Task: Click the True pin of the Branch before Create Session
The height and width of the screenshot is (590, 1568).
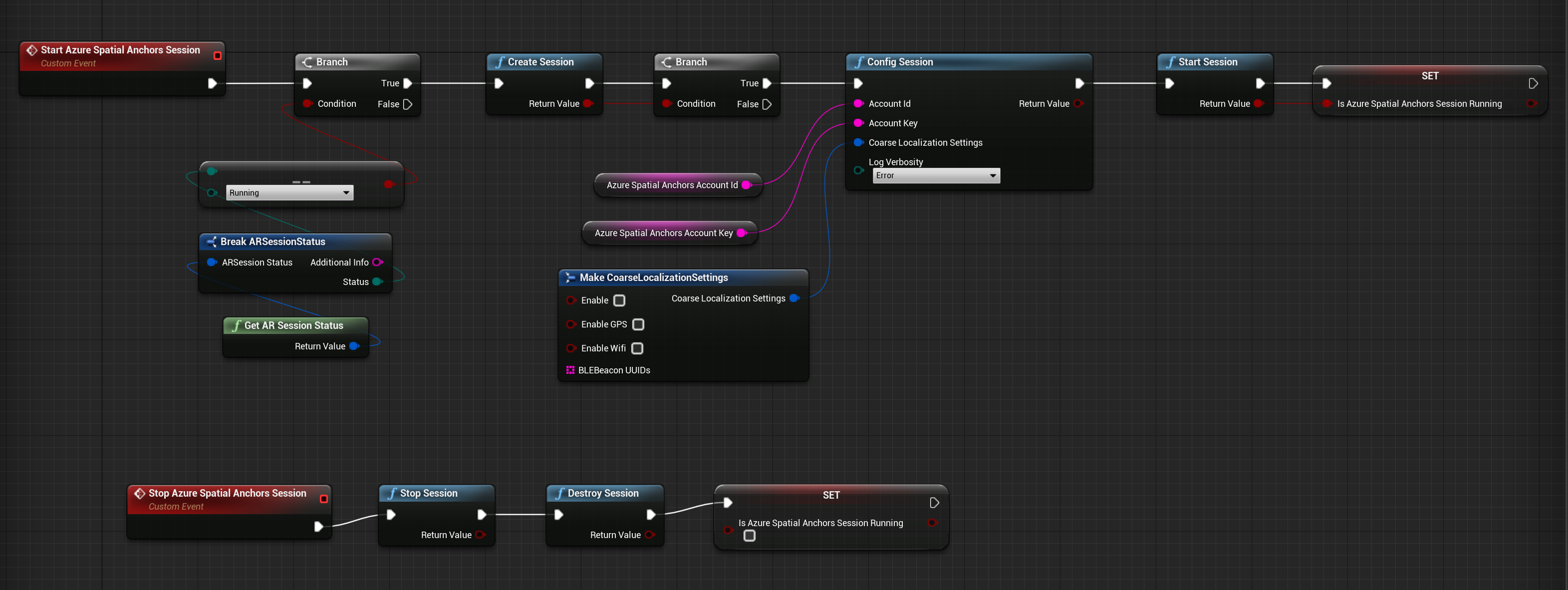Action: point(408,83)
